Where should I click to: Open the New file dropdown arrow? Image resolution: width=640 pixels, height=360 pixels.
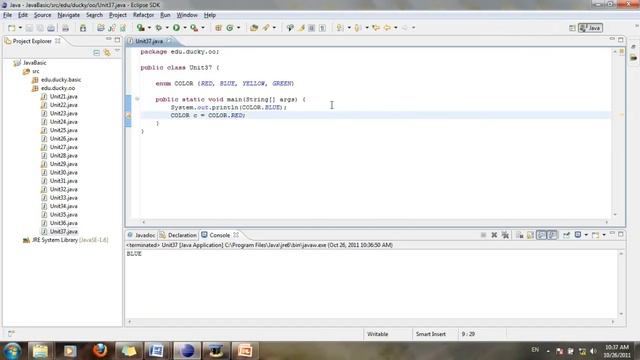click(x=20, y=28)
